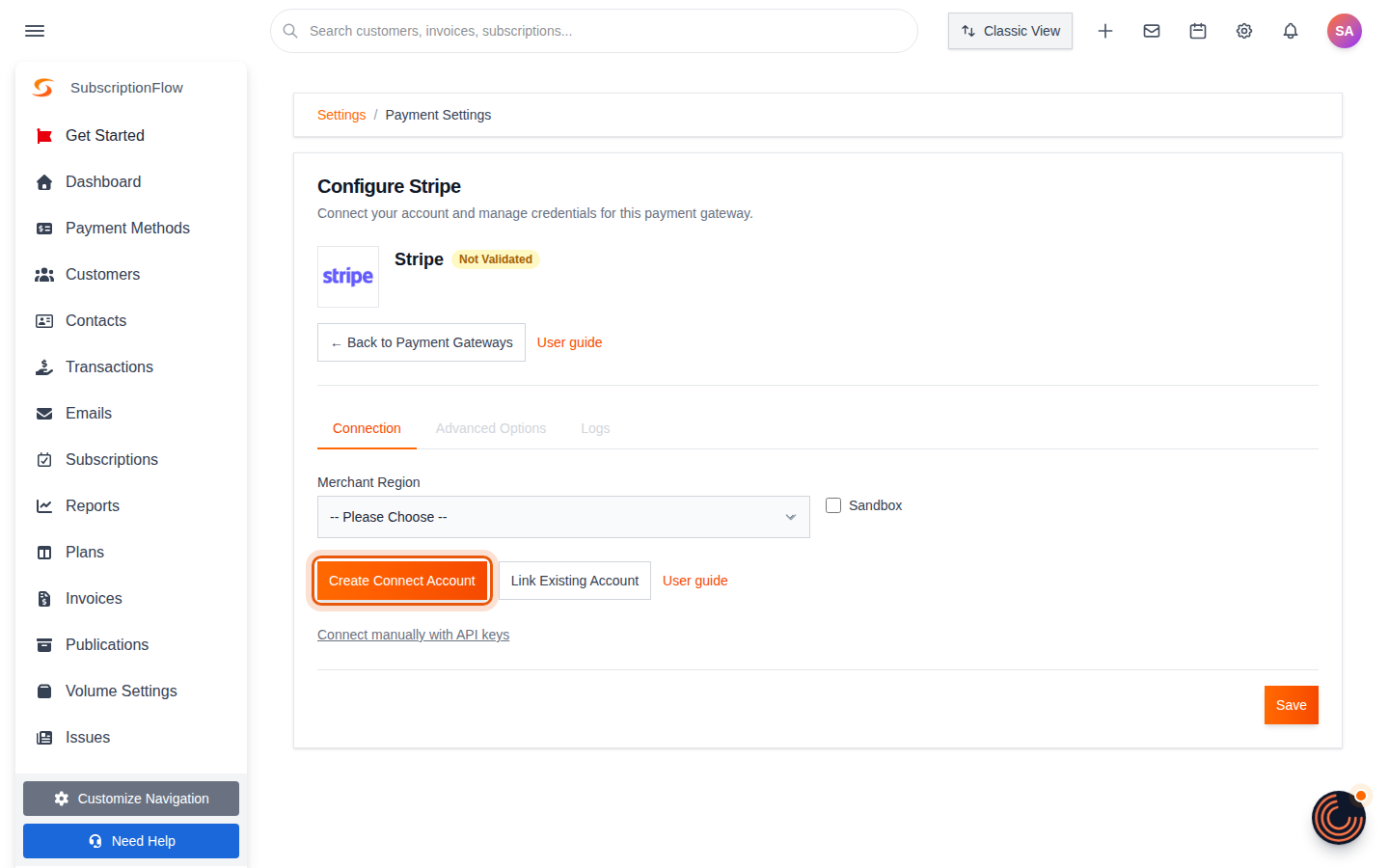Open the mail envelope icon in header
This screenshot has height=868, width=1389.
(1152, 31)
